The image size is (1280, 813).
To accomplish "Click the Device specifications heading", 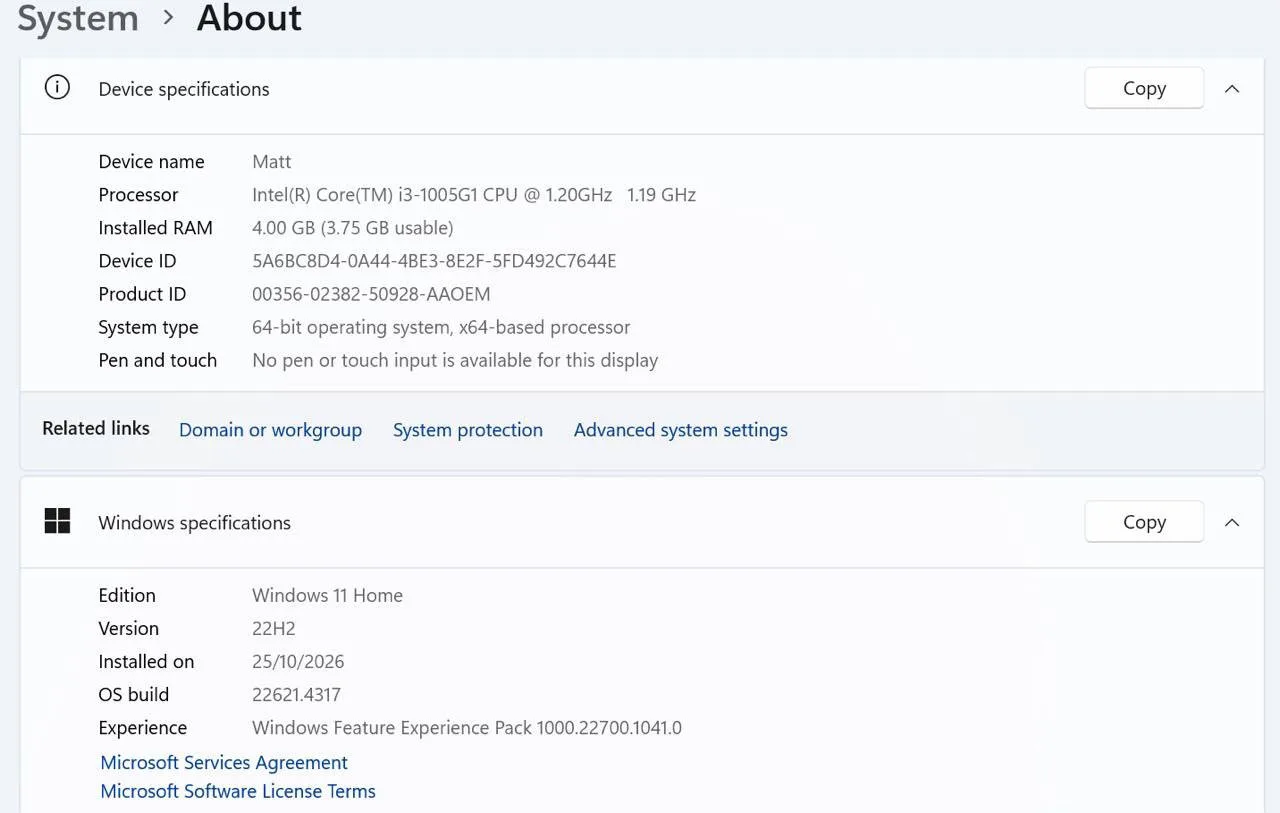I will pyautogui.click(x=184, y=89).
